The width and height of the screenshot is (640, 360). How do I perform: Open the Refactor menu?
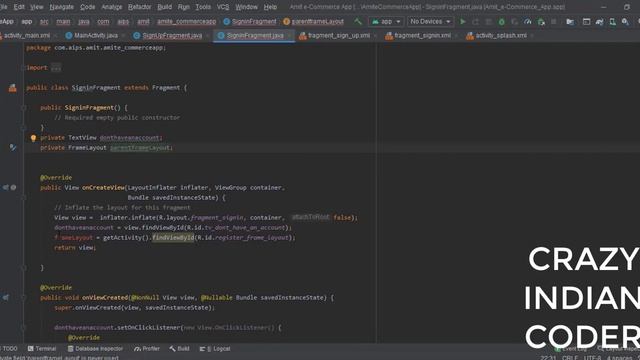pos(140,7)
